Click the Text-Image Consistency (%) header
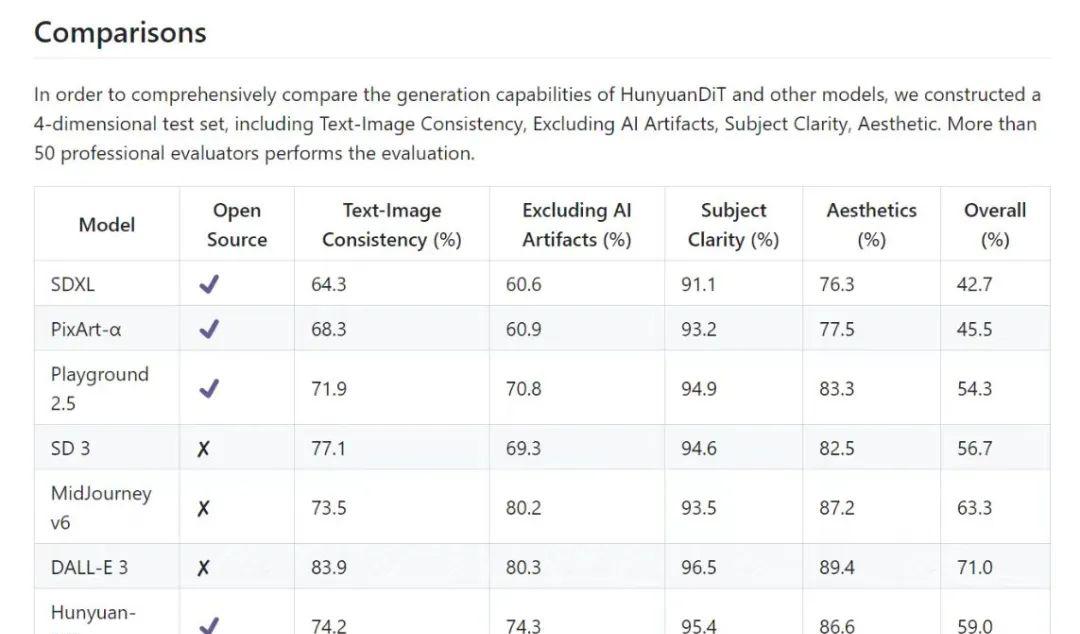Viewport: 1080px width, 634px height. (x=392, y=225)
